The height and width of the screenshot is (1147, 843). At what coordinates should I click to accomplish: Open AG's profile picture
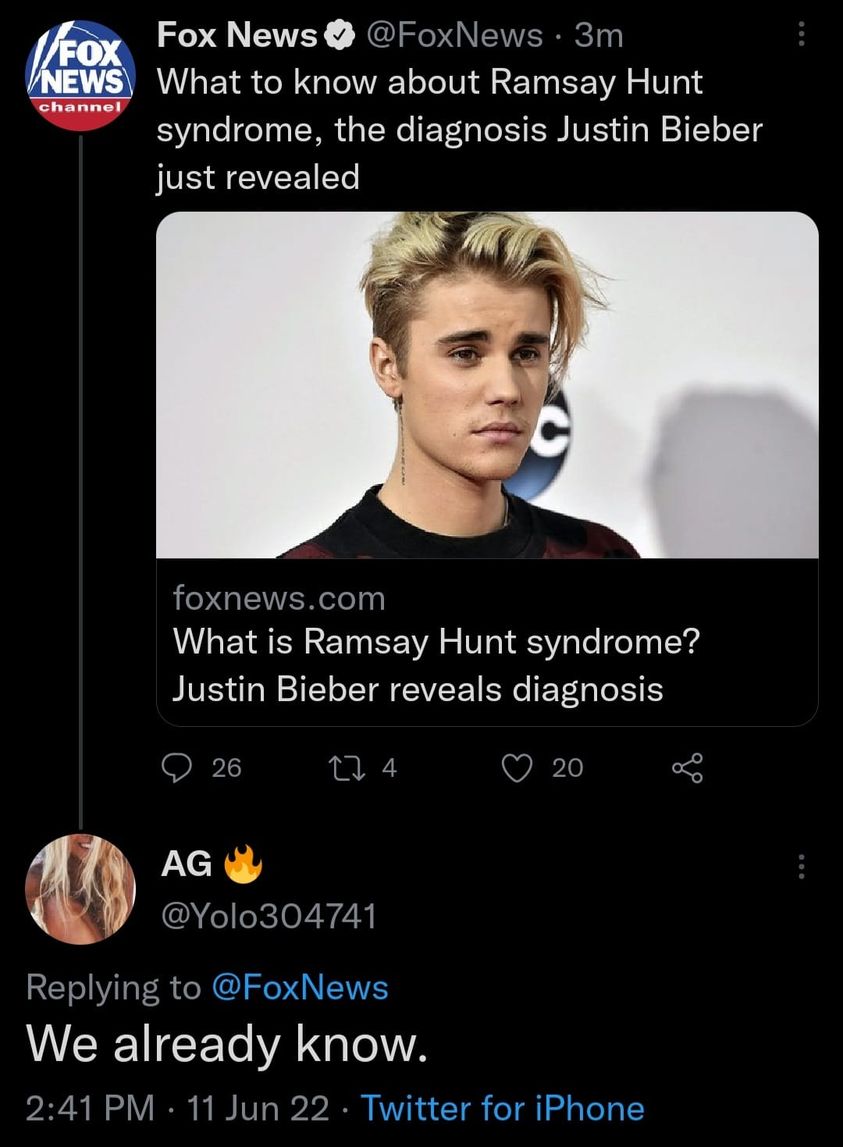80,889
